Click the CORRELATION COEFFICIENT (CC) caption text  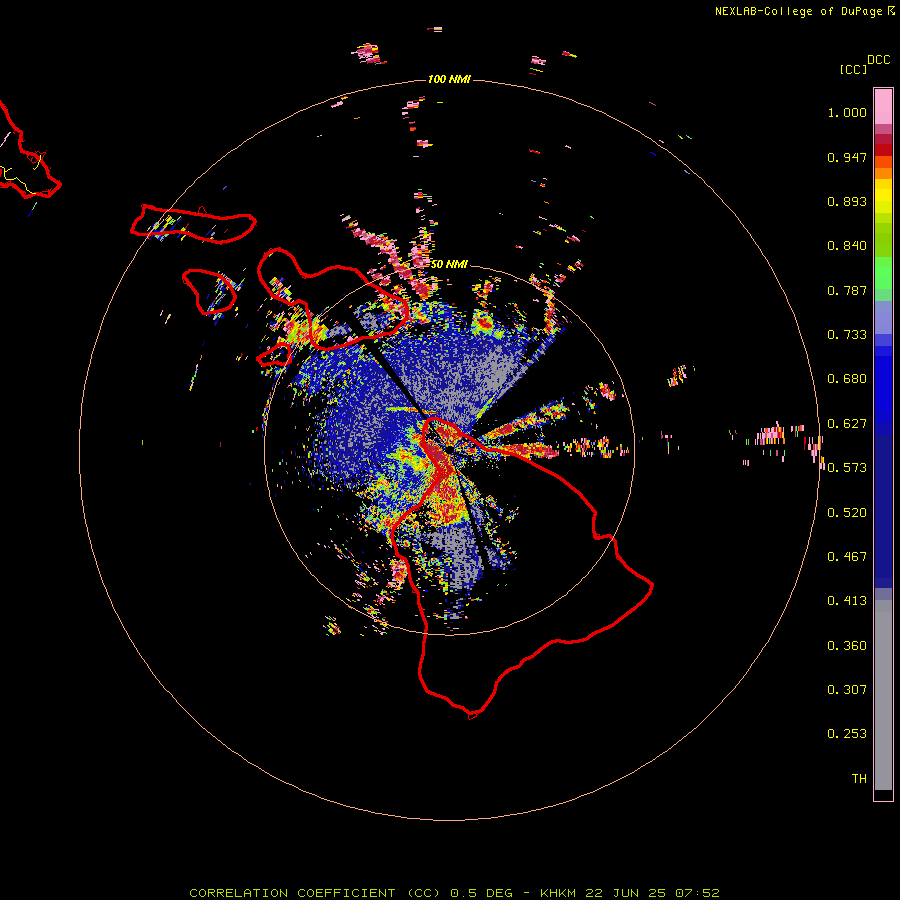click(x=315, y=893)
